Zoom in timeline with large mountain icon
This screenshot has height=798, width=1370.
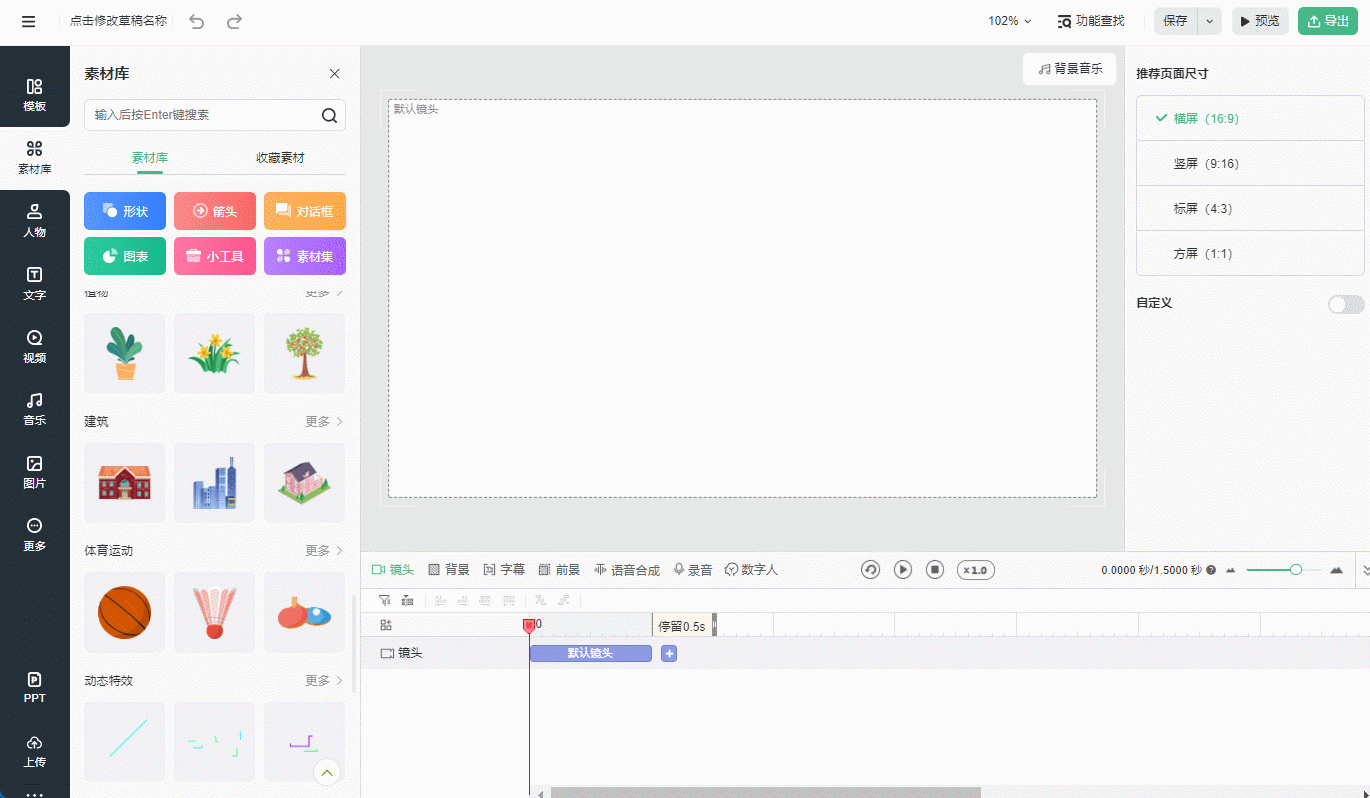(x=1336, y=570)
